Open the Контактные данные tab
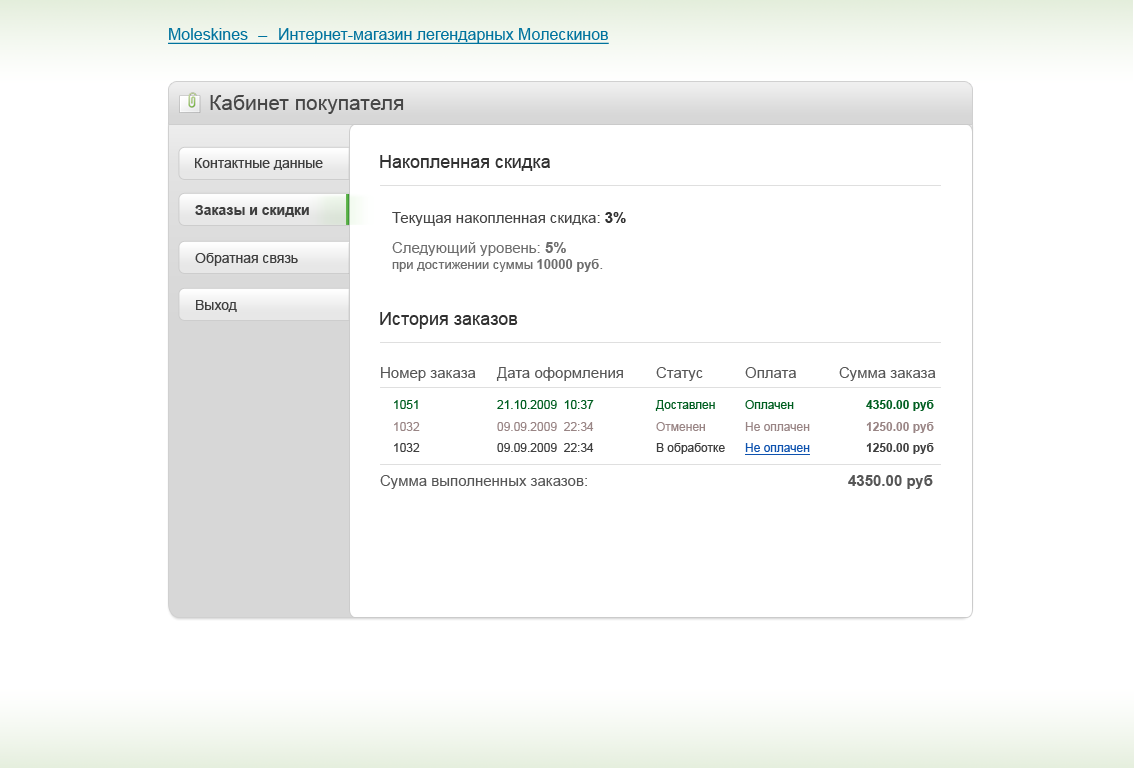The height and width of the screenshot is (768, 1134). [x=264, y=163]
